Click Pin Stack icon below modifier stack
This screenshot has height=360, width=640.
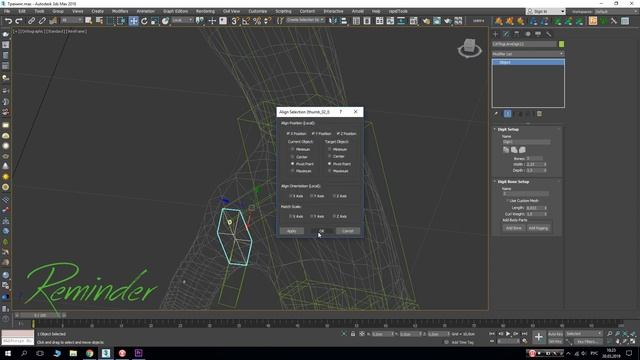[496, 114]
